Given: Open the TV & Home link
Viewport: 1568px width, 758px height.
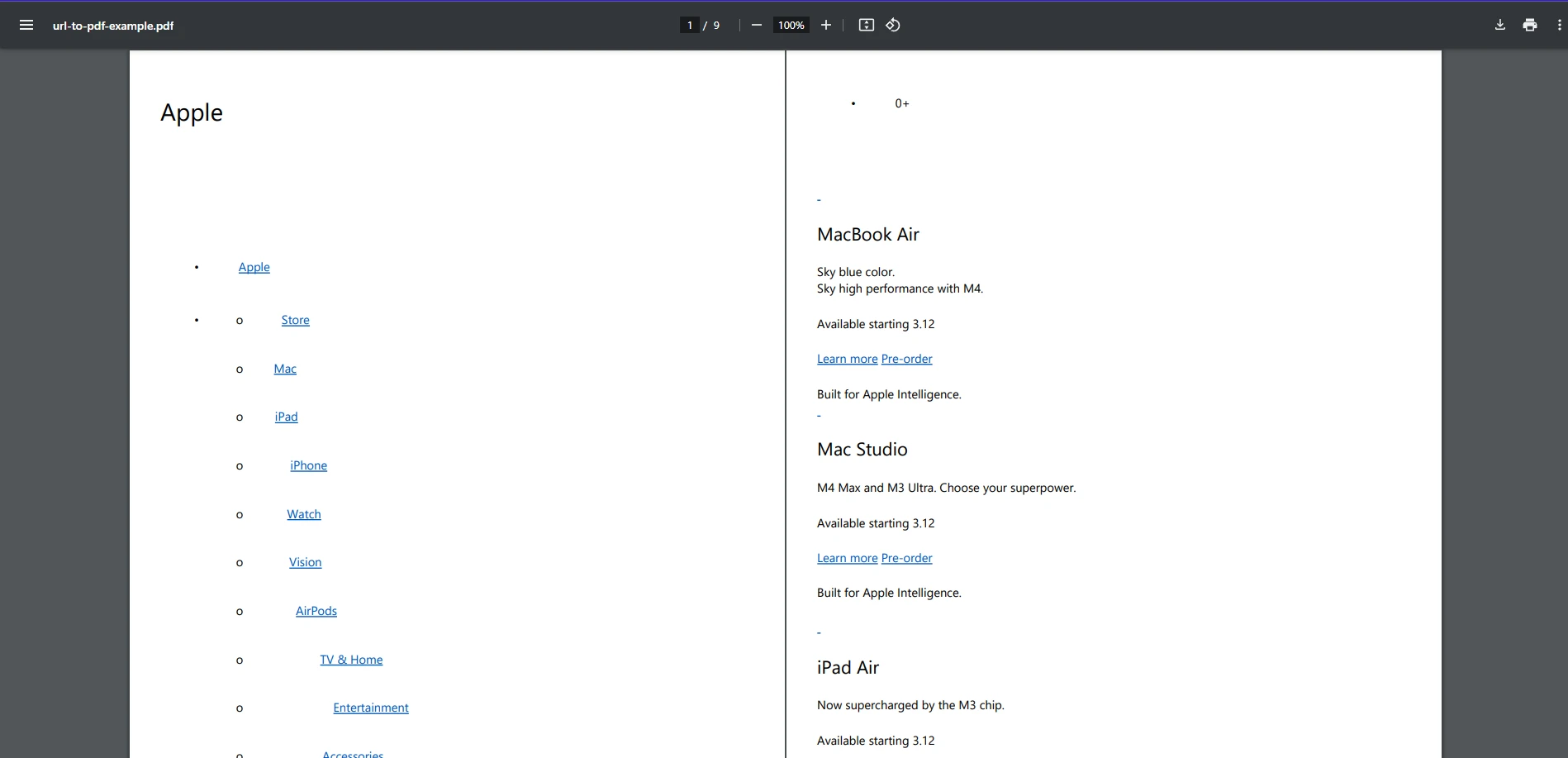Looking at the screenshot, I should [x=351, y=660].
